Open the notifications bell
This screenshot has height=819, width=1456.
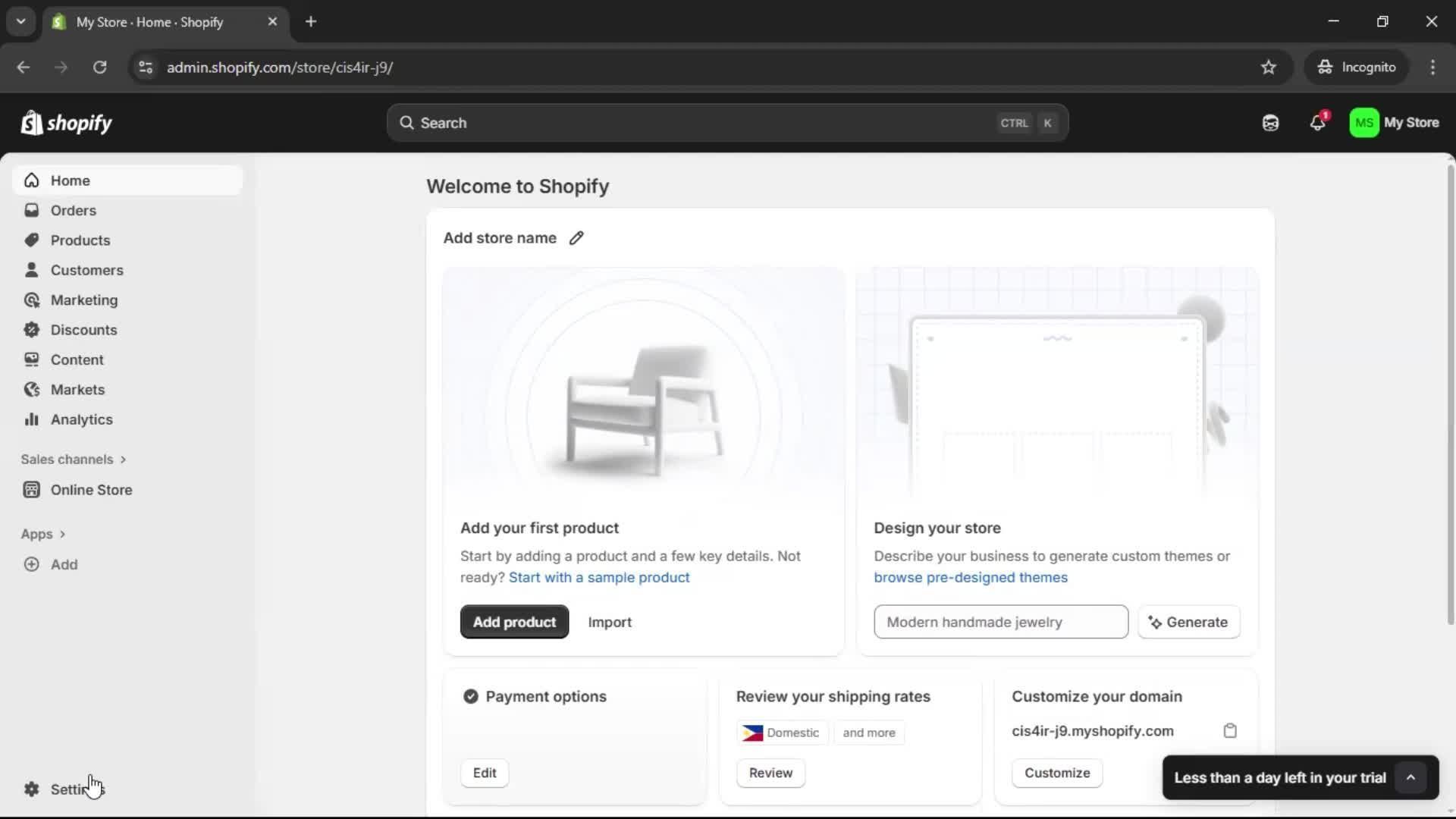1318,123
